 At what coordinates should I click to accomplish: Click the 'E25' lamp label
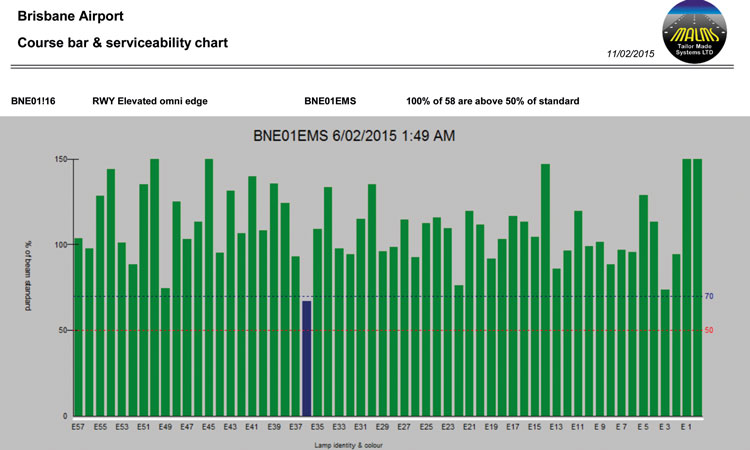tap(426, 427)
